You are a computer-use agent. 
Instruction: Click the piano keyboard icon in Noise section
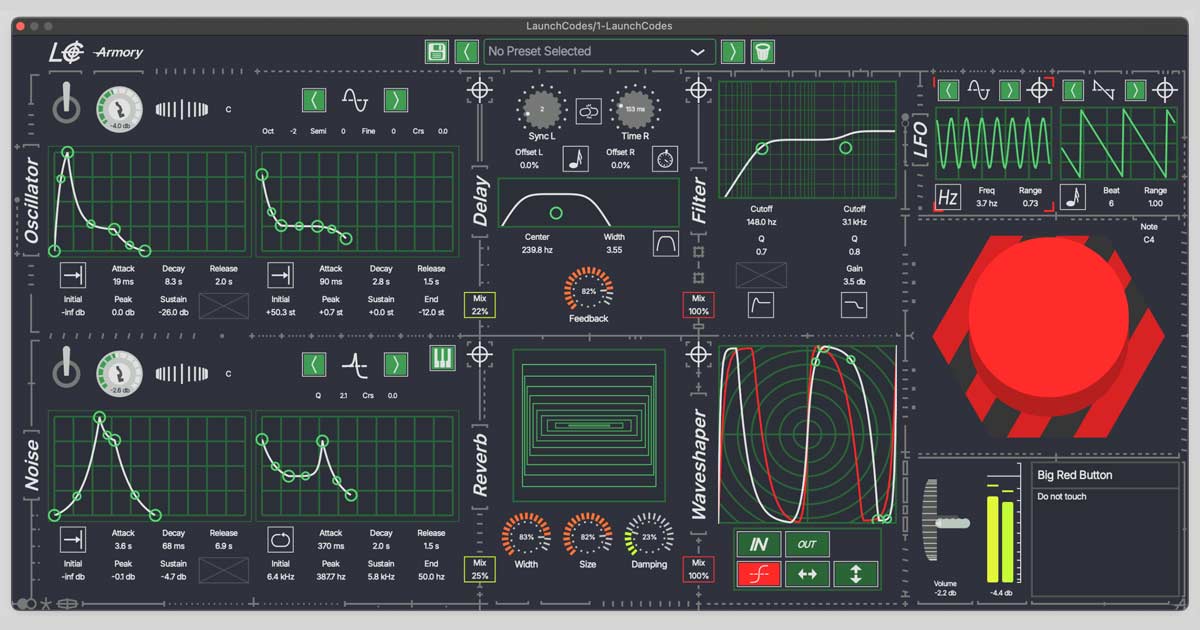[442, 358]
